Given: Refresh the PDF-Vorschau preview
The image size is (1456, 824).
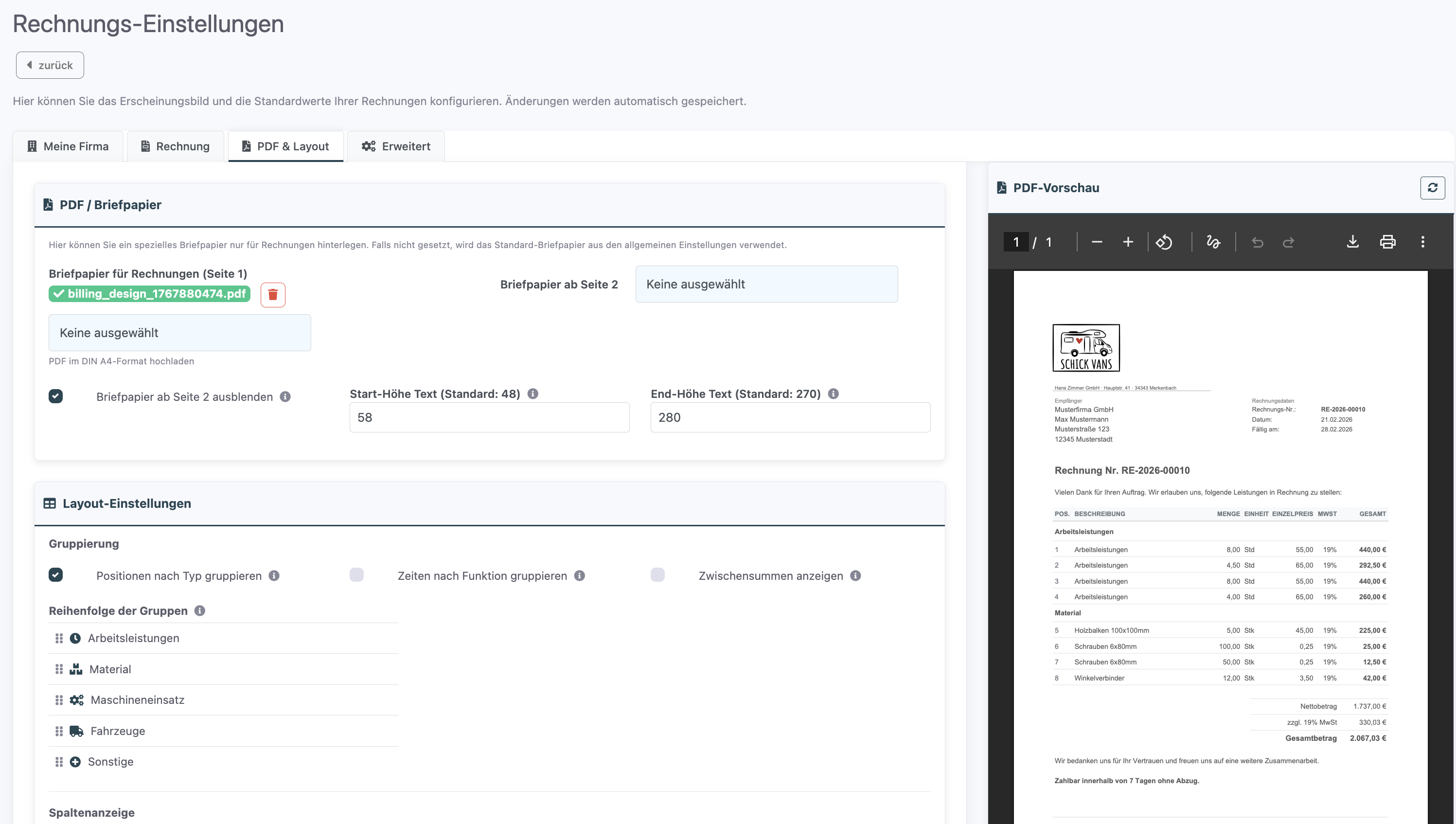Looking at the screenshot, I should [x=1432, y=188].
